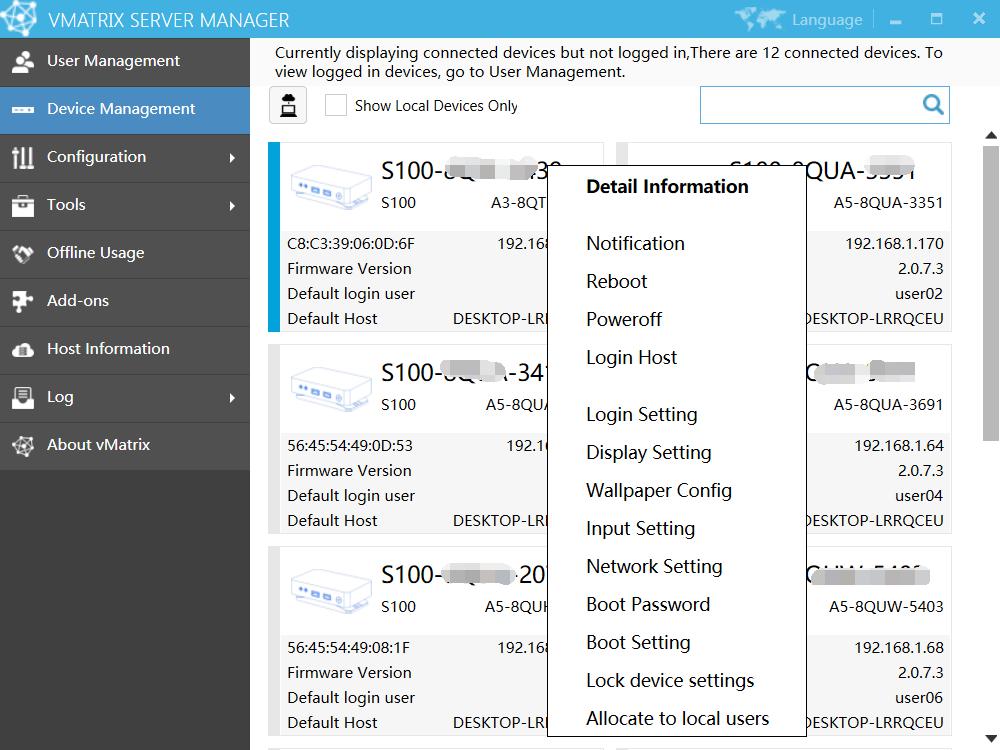Click the scrollbar down arrow

[990, 739]
